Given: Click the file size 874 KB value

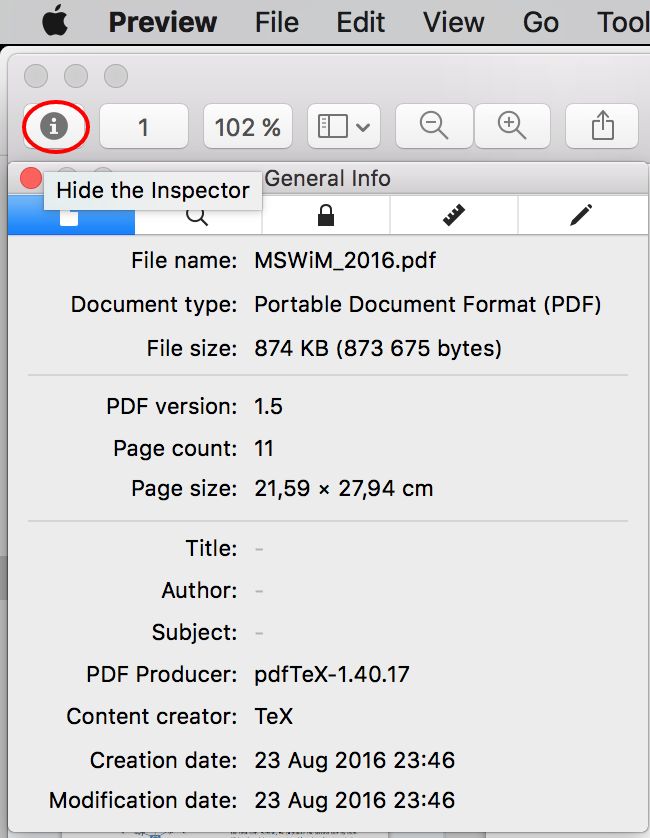Looking at the screenshot, I should click(x=378, y=348).
